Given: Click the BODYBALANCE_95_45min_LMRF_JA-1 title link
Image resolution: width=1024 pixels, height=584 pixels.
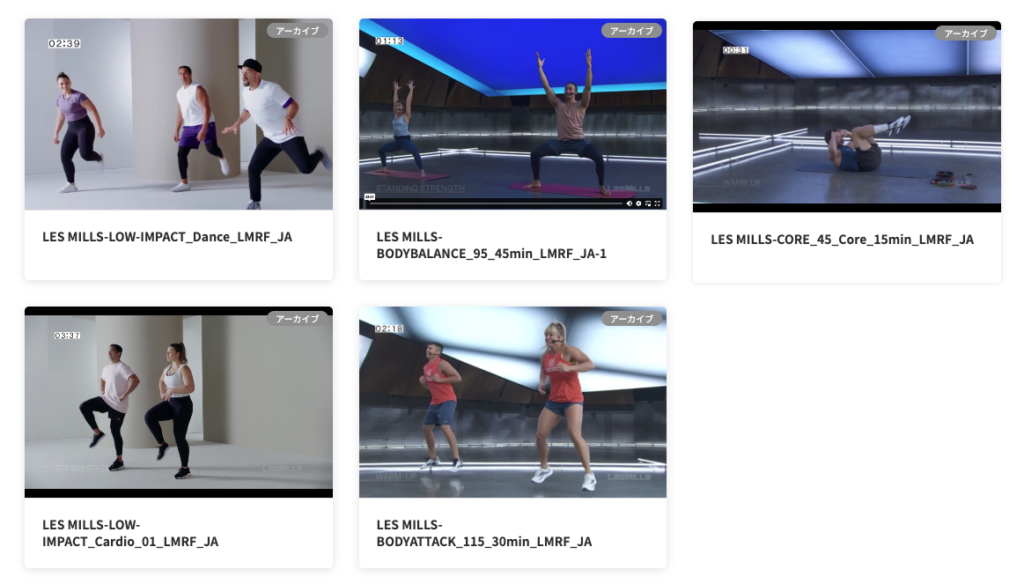Looking at the screenshot, I should pyautogui.click(x=491, y=245).
